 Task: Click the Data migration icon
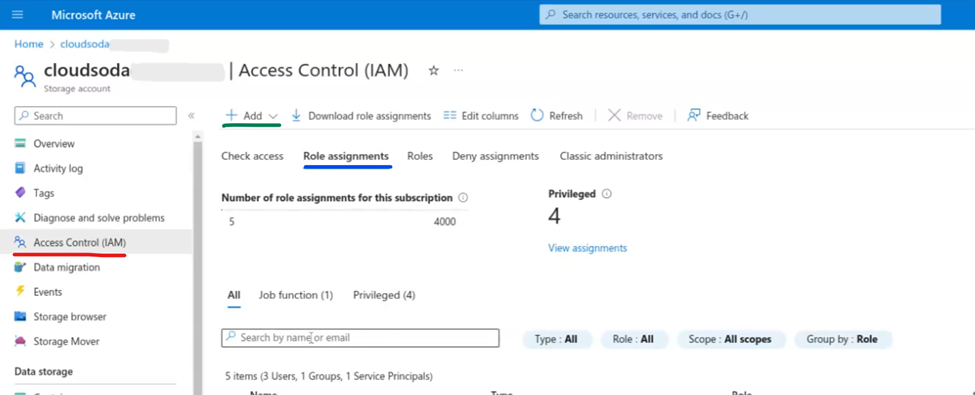pos(21,267)
